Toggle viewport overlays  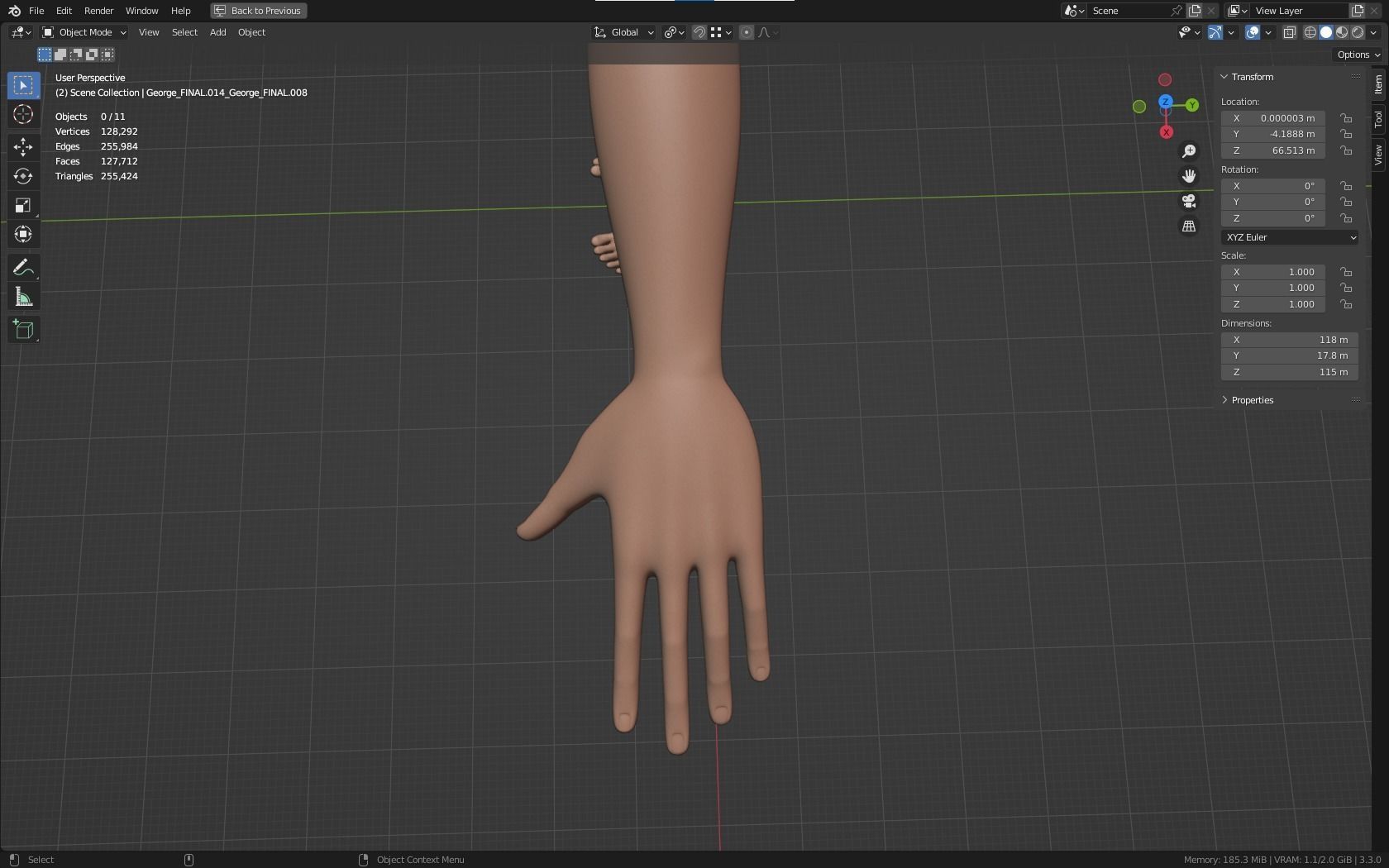pyautogui.click(x=1253, y=32)
